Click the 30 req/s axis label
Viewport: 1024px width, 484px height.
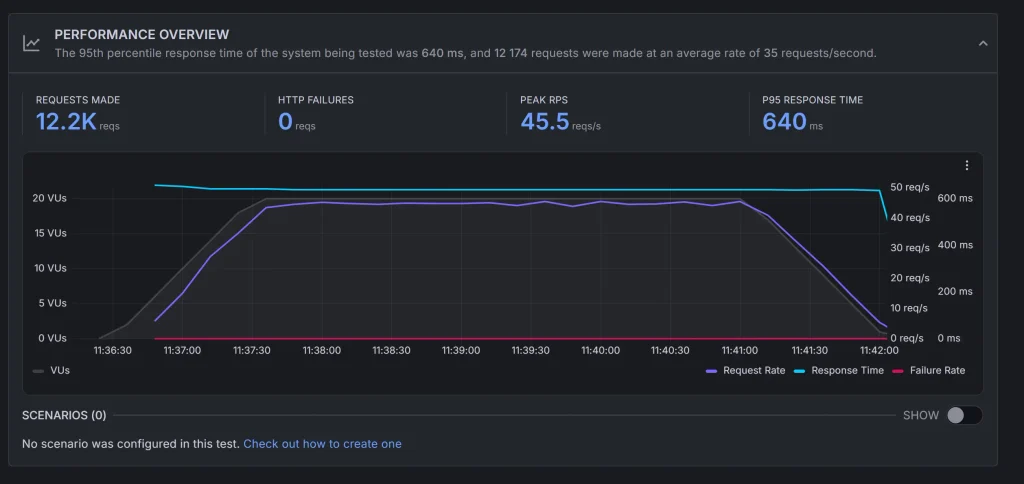coord(910,248)
